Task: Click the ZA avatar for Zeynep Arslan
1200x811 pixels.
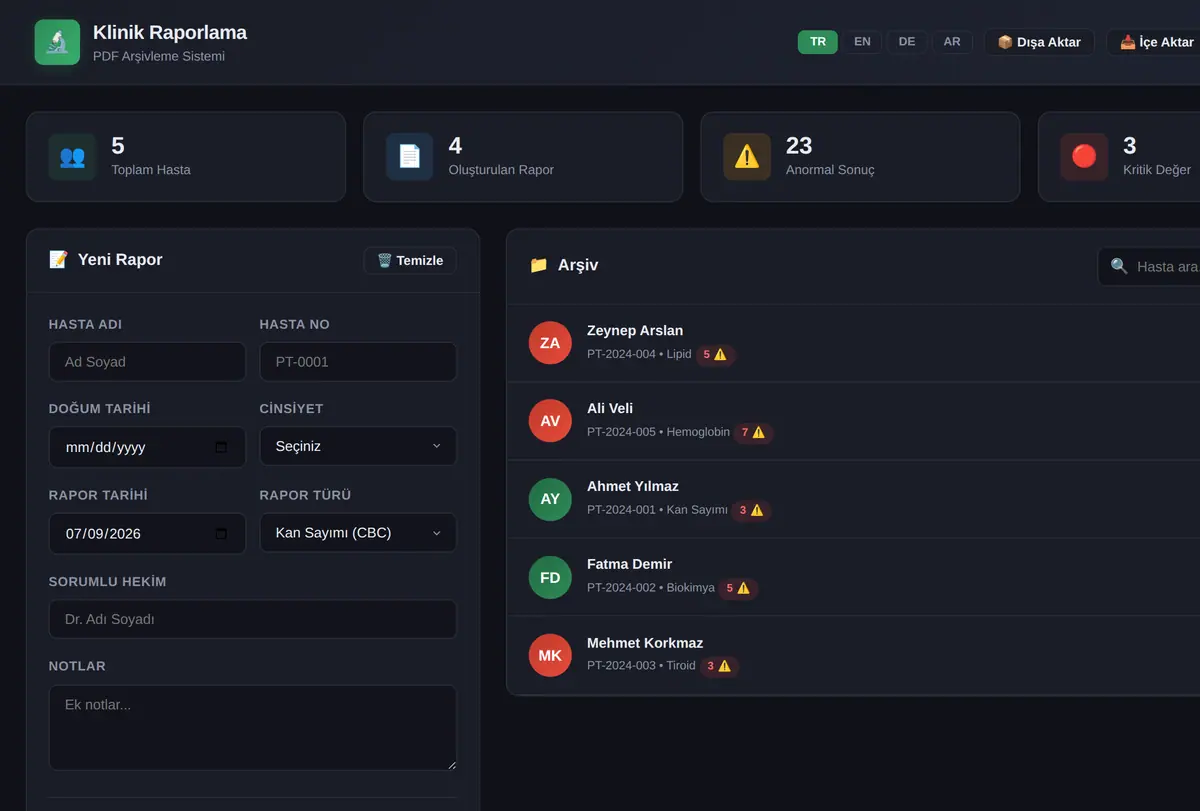Action: click(x=550, y=343)
